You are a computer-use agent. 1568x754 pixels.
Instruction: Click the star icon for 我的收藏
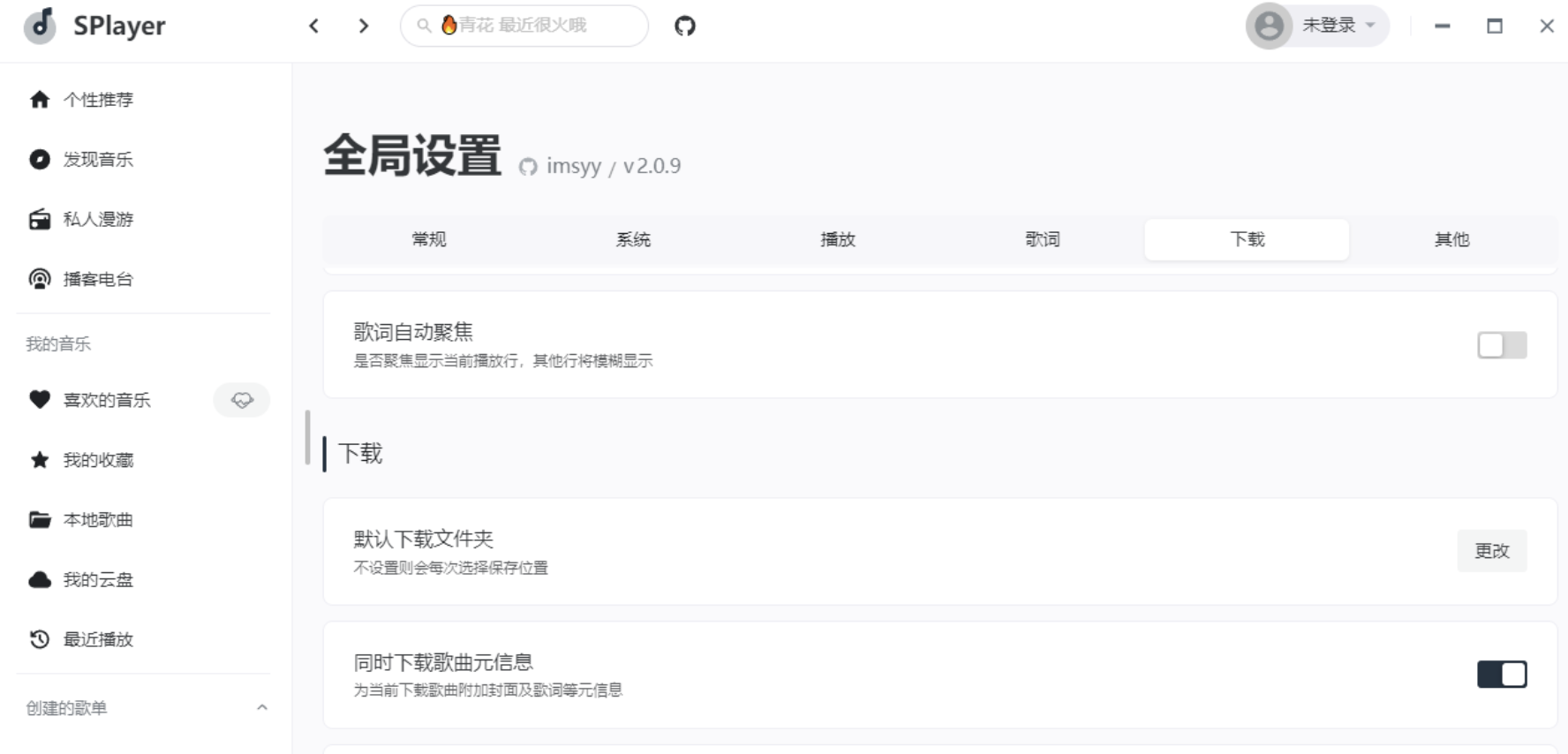pos(40,459)
